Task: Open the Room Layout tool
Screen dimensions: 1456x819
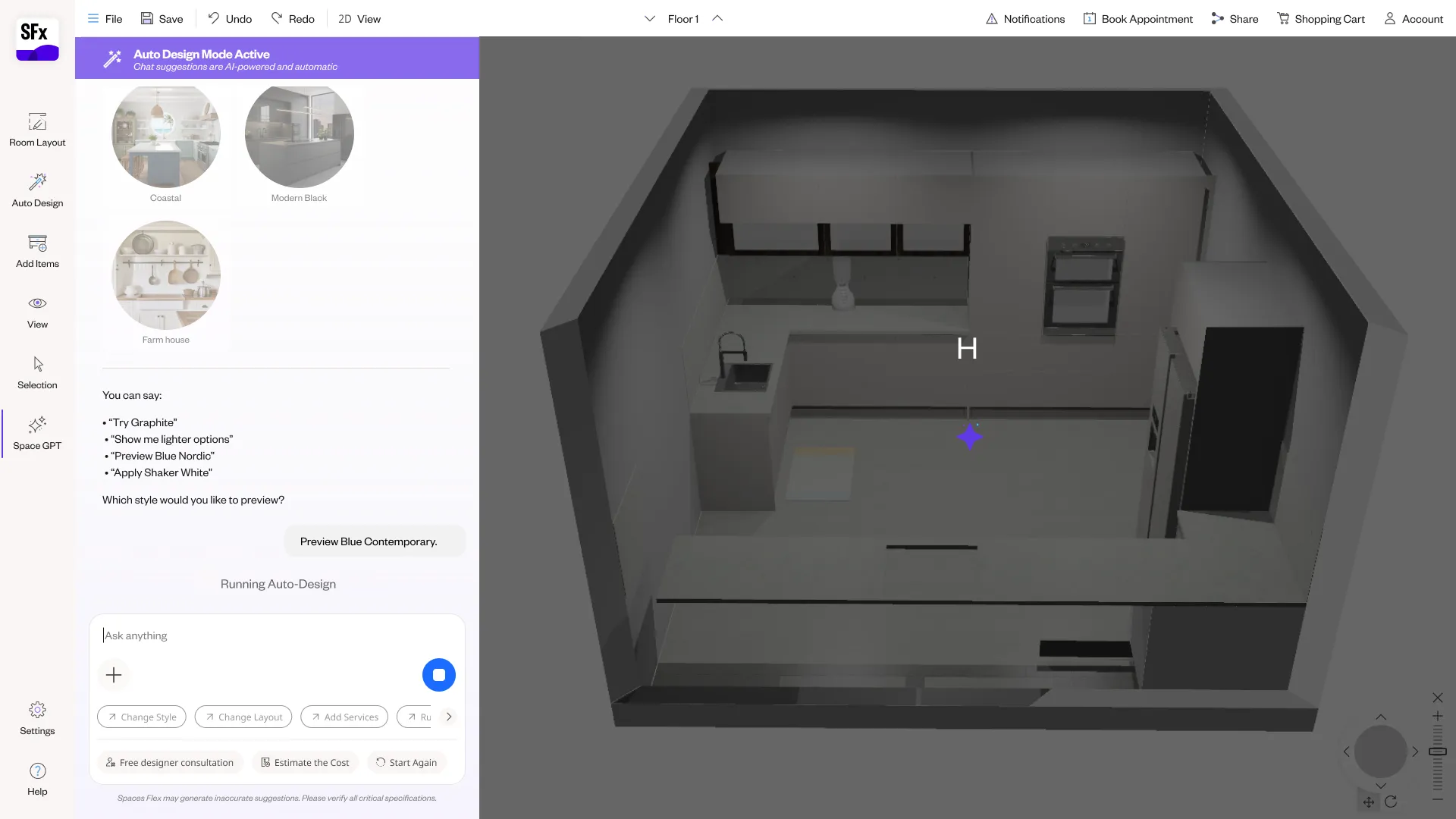Action: [x=37, y=130]
